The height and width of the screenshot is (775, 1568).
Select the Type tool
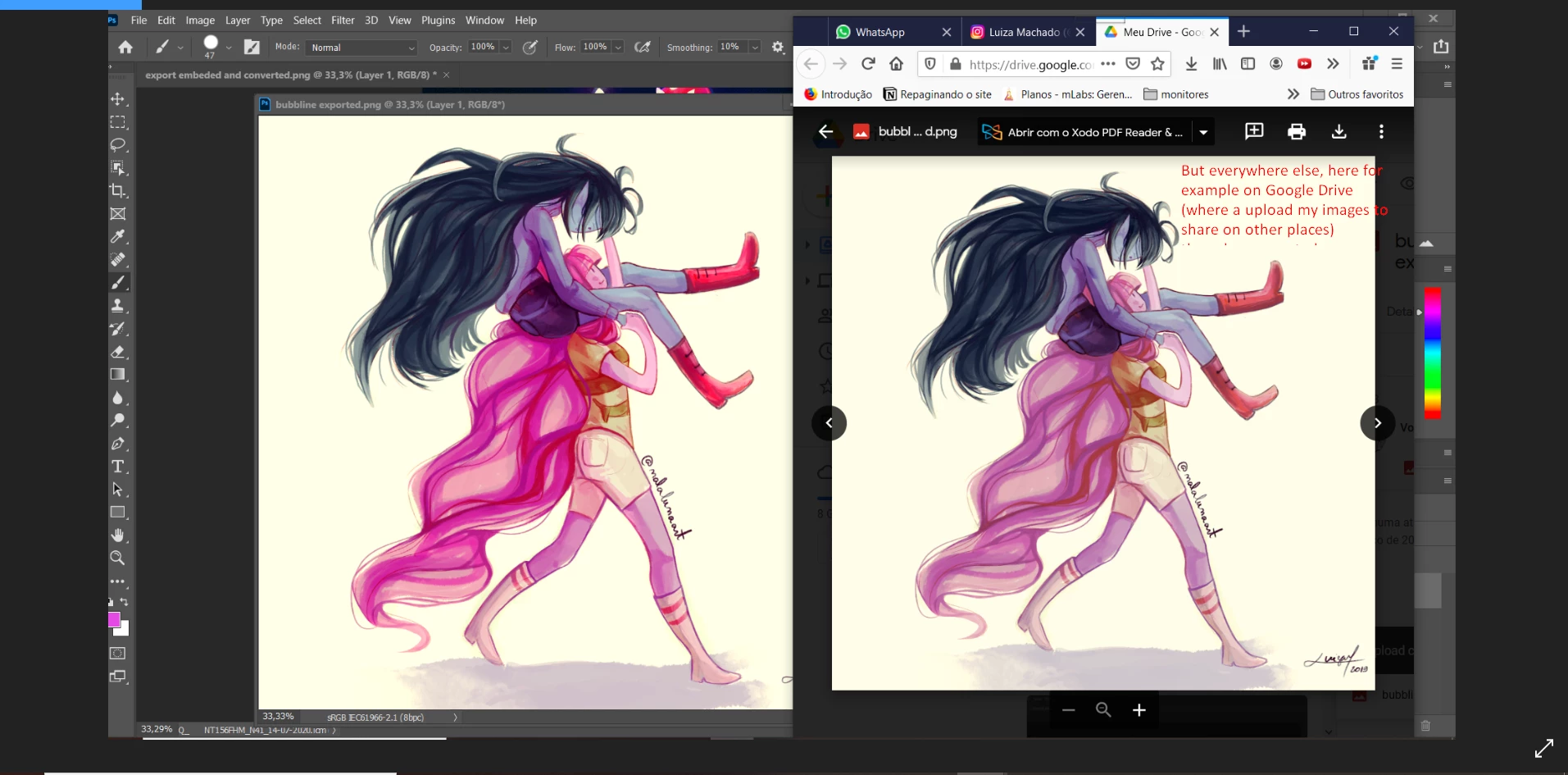118,467
